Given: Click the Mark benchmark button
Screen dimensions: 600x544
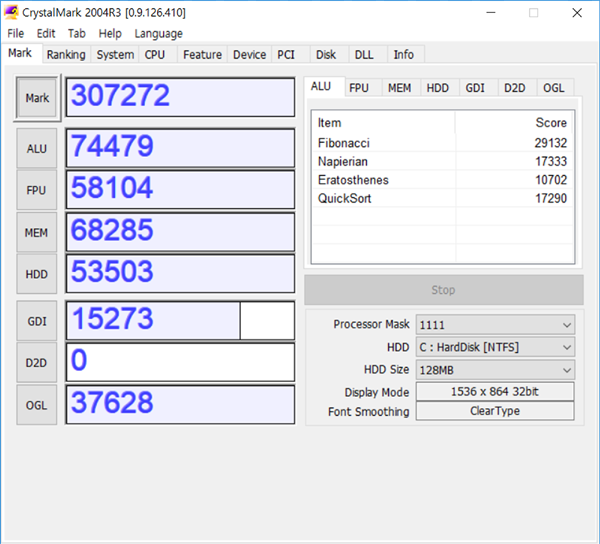Looking at the screenshot, I should [37, 98].
